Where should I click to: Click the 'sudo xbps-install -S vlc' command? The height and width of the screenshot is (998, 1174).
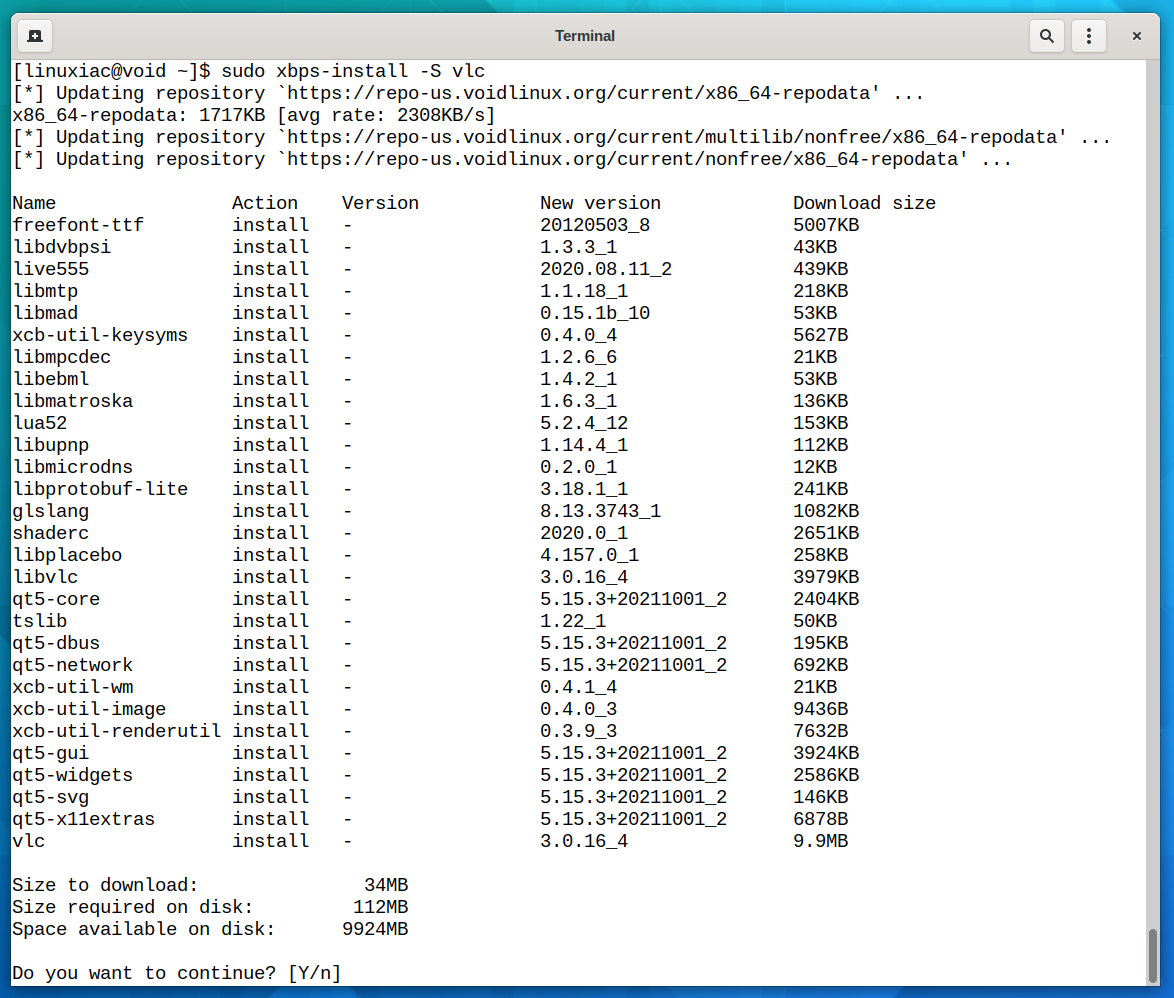pos(353,71)
